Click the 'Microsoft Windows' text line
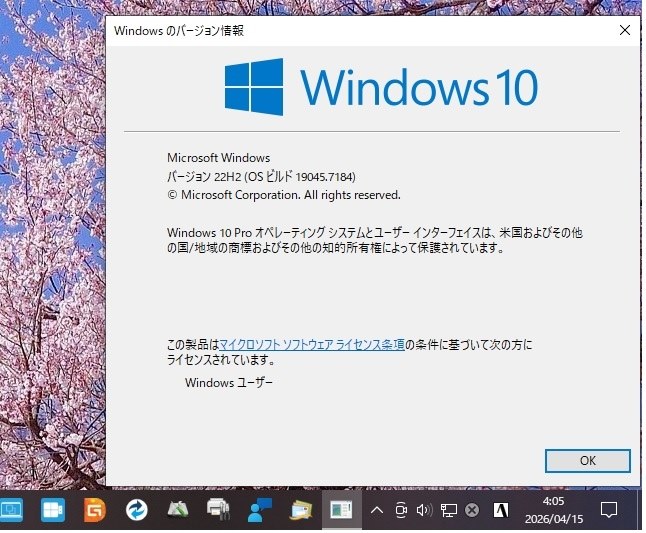This screenshot has height=533, width=646. pos(218,158)
